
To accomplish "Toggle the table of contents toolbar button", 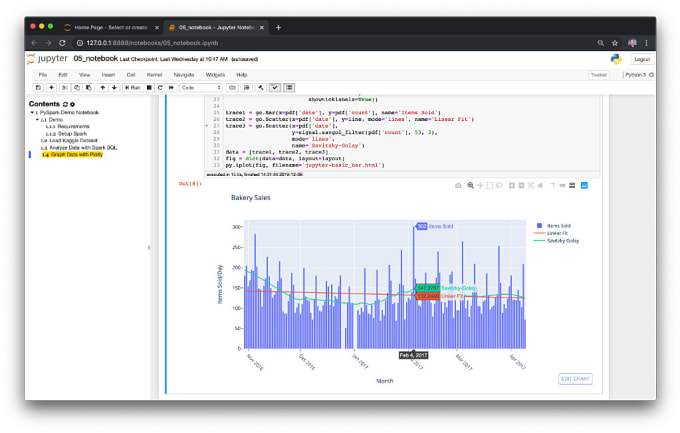I will [289, 88].
